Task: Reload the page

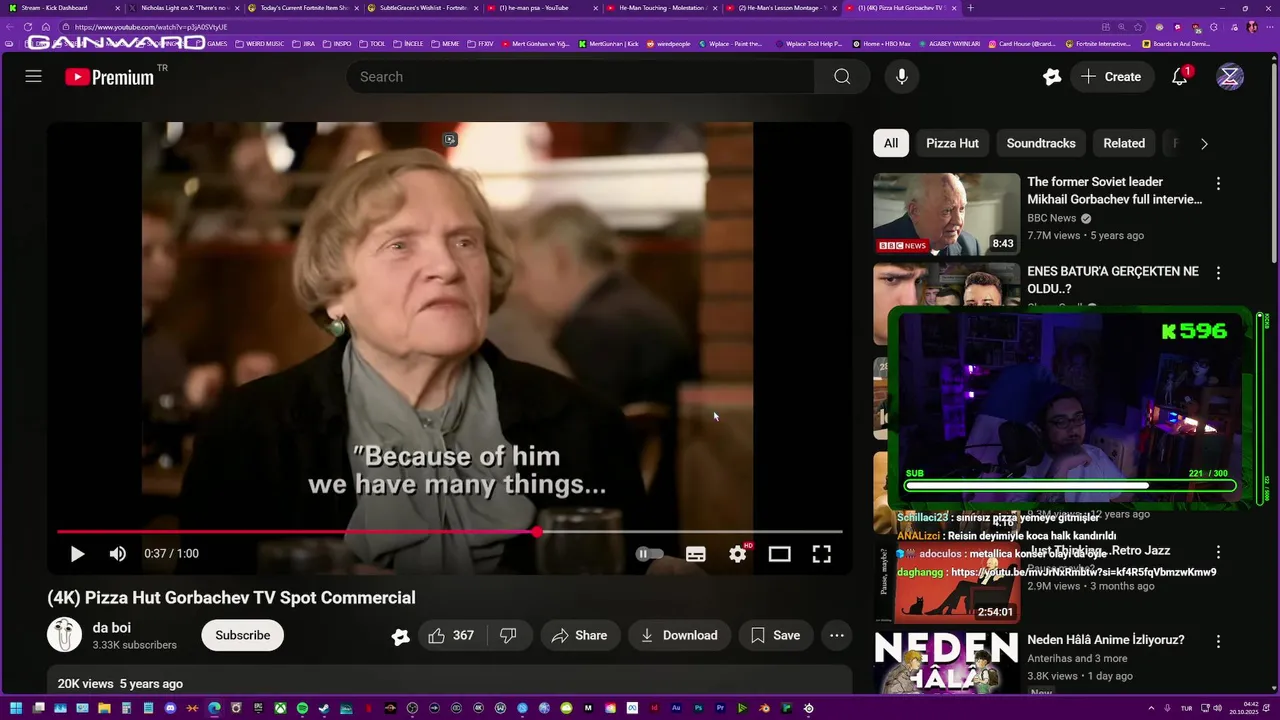Action: (x=28, y=27)
